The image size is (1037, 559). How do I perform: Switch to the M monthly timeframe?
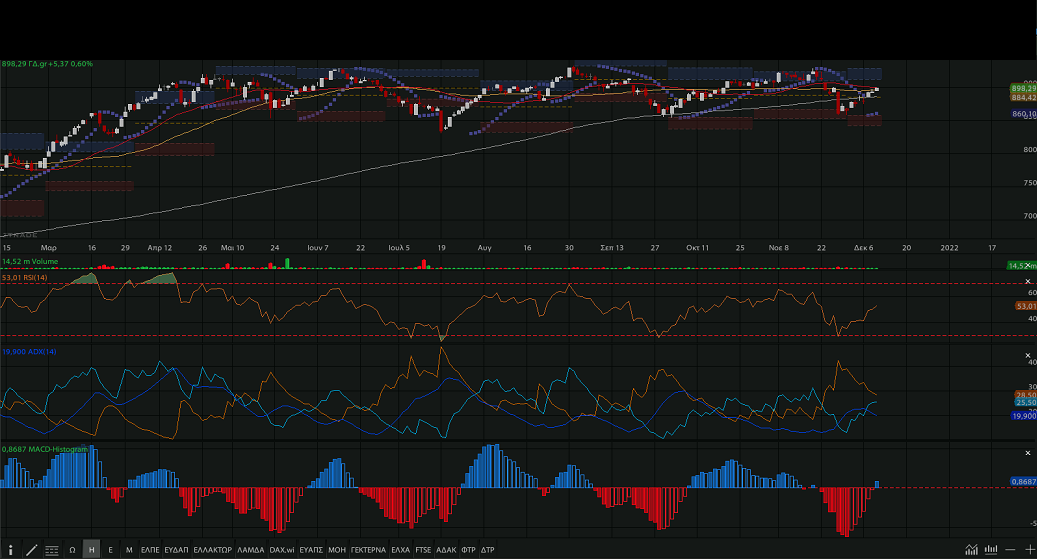tap(129, 550)
